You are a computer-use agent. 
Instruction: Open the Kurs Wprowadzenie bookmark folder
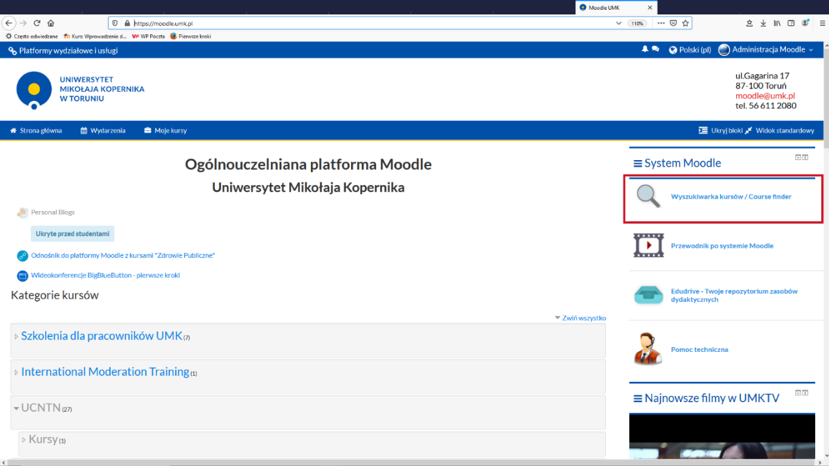95,36
